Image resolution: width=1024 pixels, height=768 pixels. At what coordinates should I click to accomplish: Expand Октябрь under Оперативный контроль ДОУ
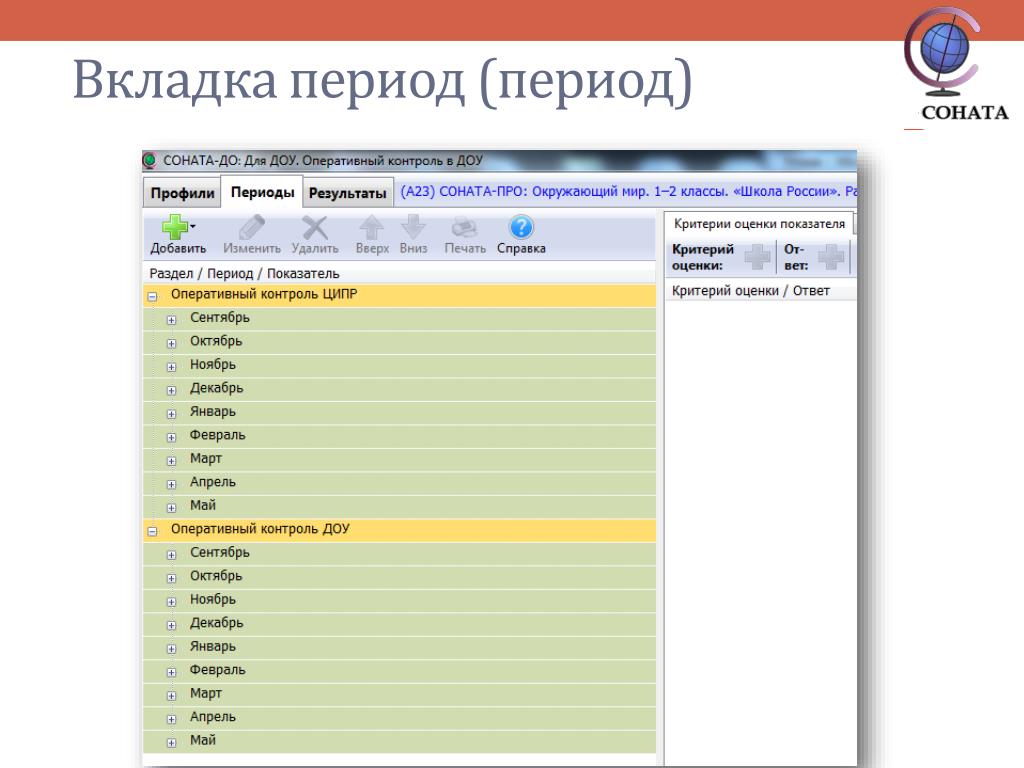(x=171, y=579)
